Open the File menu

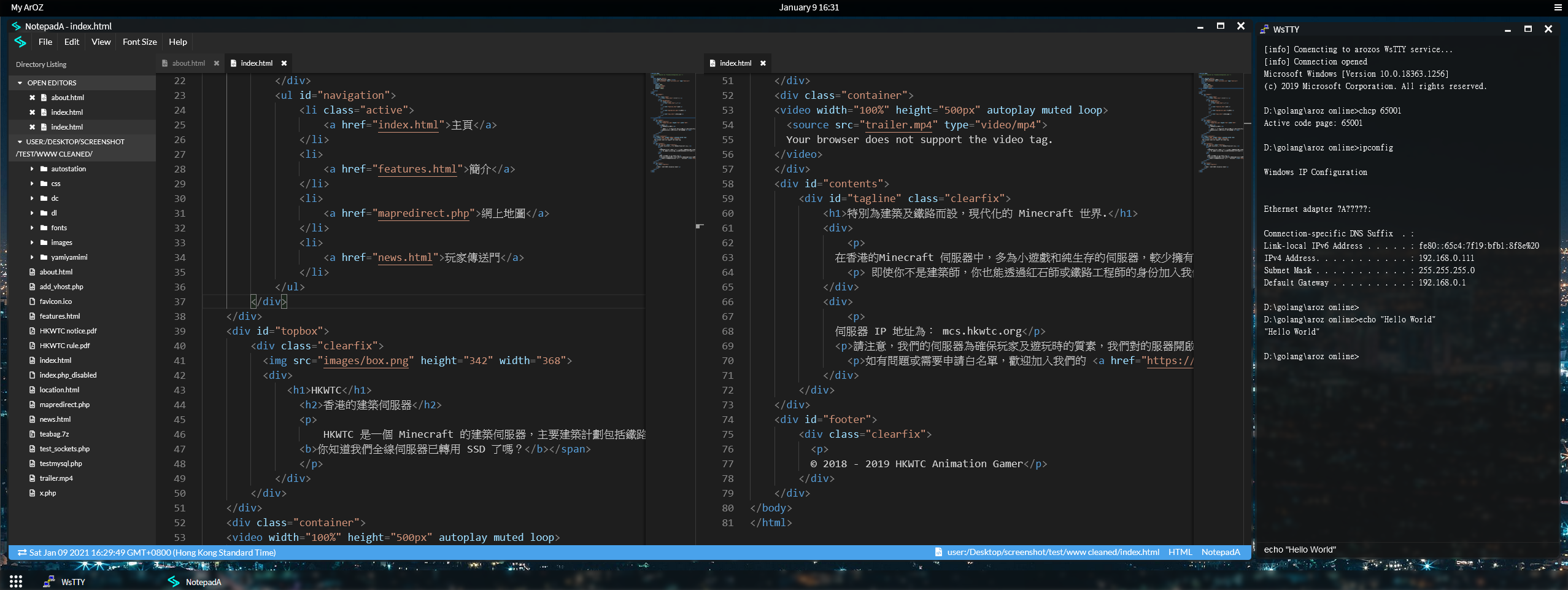tap(45, 42)
